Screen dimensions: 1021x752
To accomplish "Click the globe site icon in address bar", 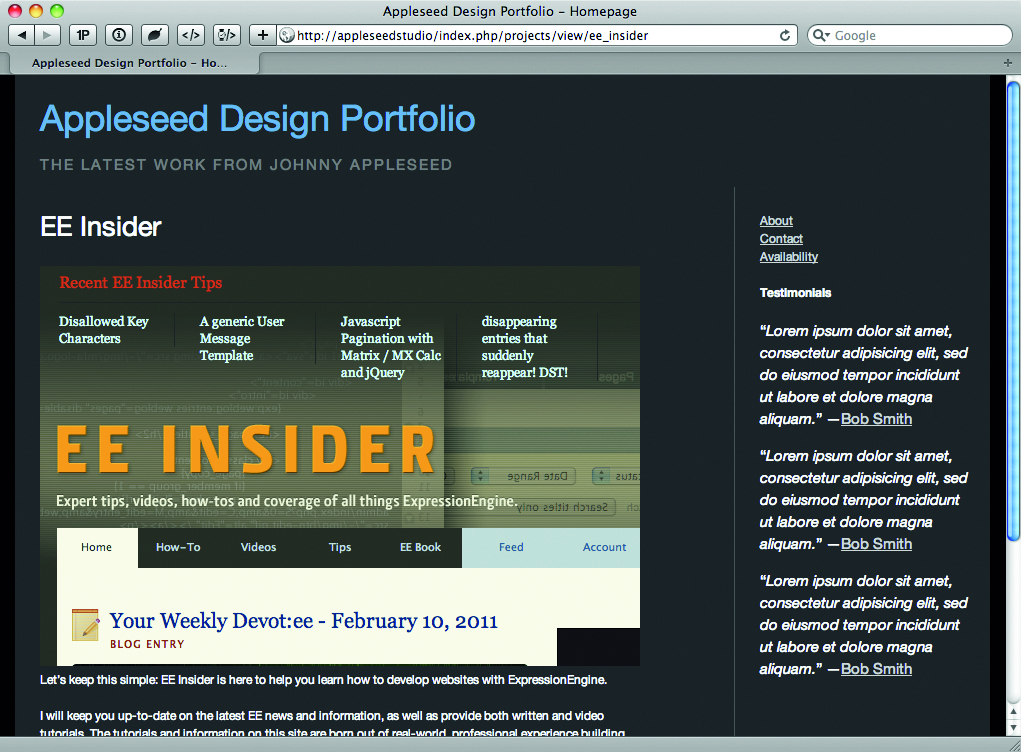I will 287,35.
